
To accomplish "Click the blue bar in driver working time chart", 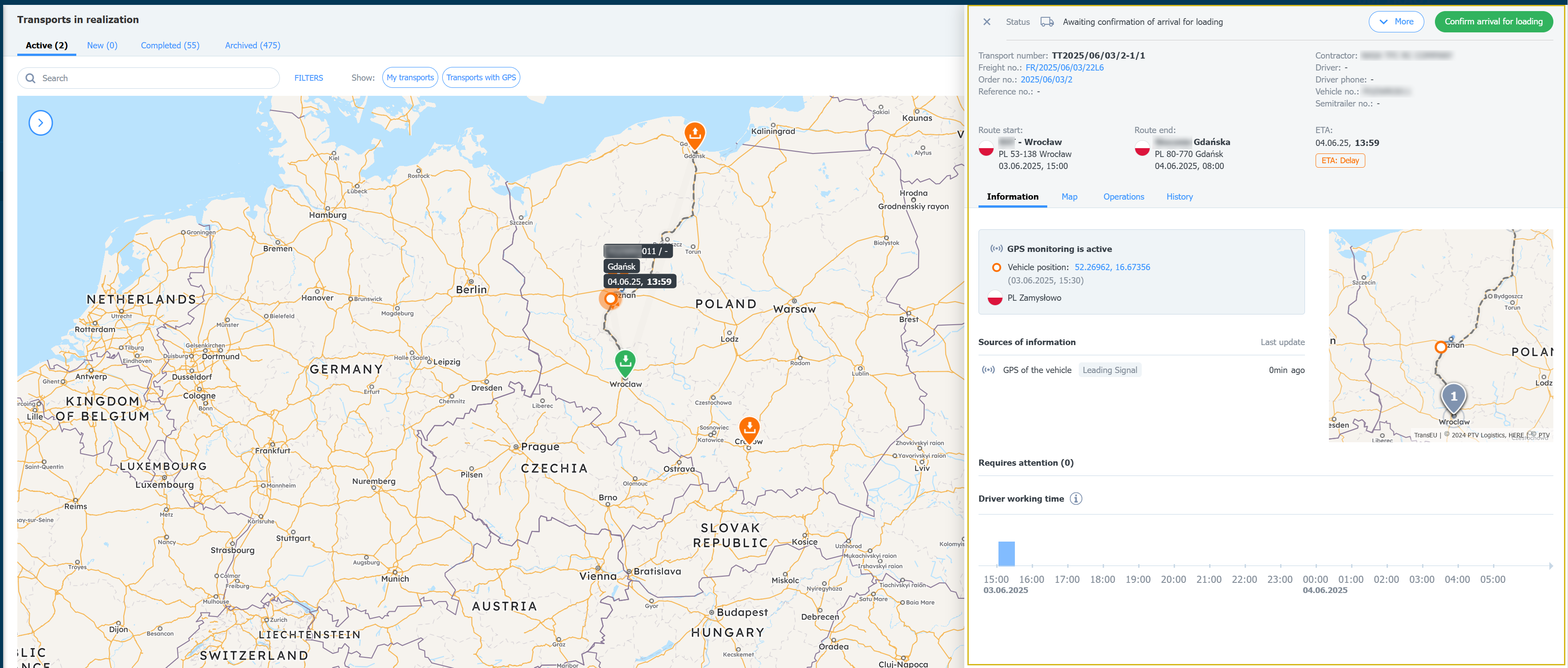I will [x=1006, y=554].
